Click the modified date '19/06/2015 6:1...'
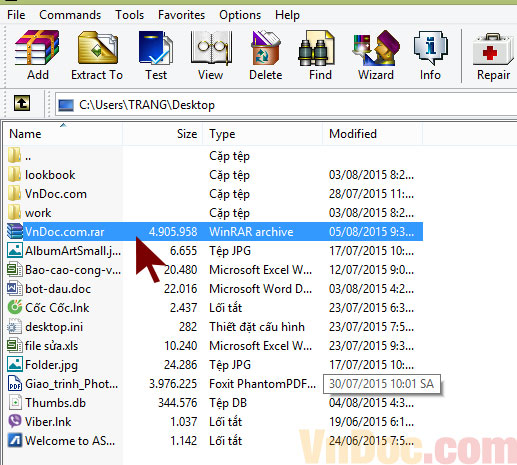This screenshot has width=517, height=465. [371, 422]
